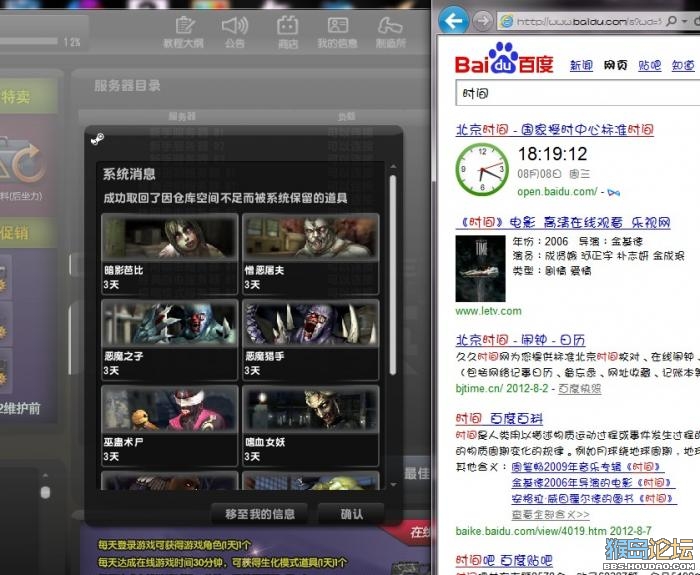Image resolution: width=700 pixels, height=575 pixels.
Task: Open the 北京时间 - 国家授时中心标准时间 result
Action: (554, 129)
